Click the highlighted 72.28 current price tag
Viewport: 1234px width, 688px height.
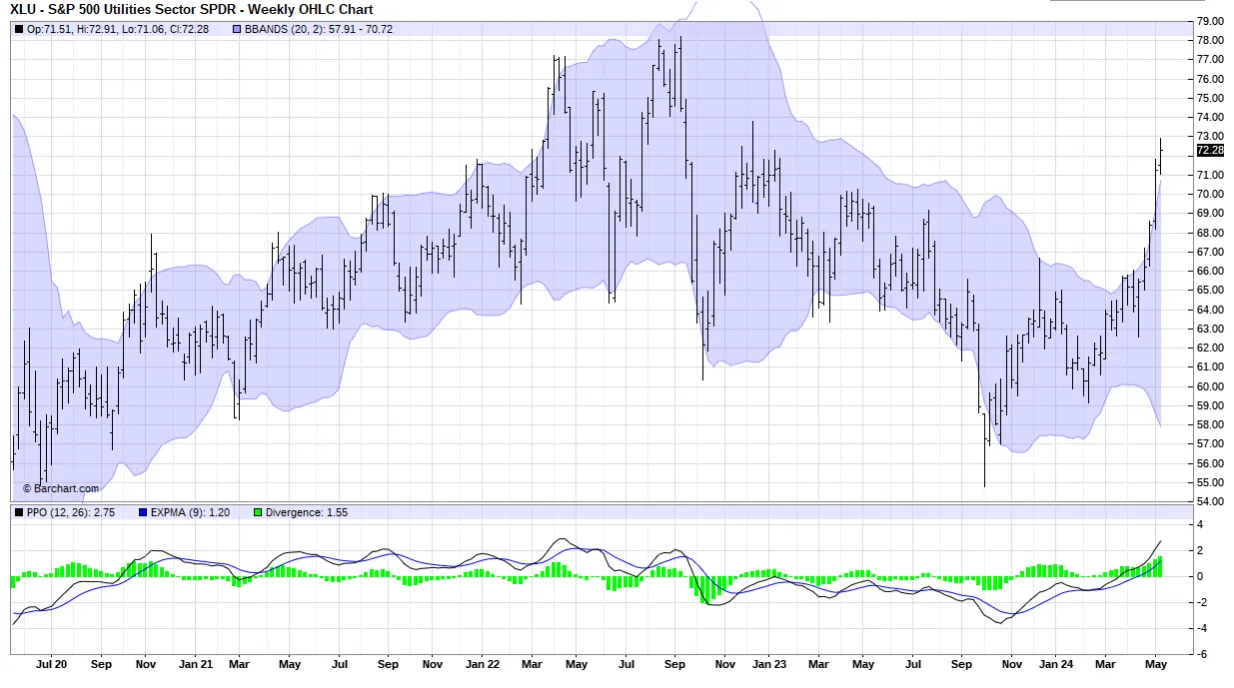(1210, 150)
